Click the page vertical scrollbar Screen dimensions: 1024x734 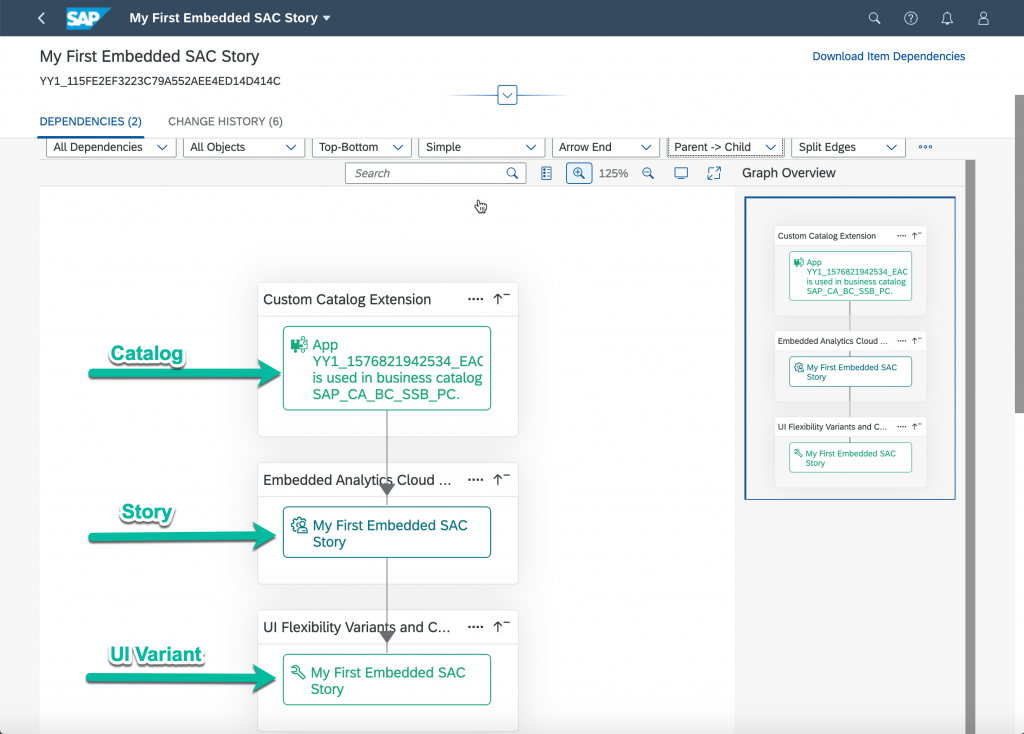[1019, 254]
